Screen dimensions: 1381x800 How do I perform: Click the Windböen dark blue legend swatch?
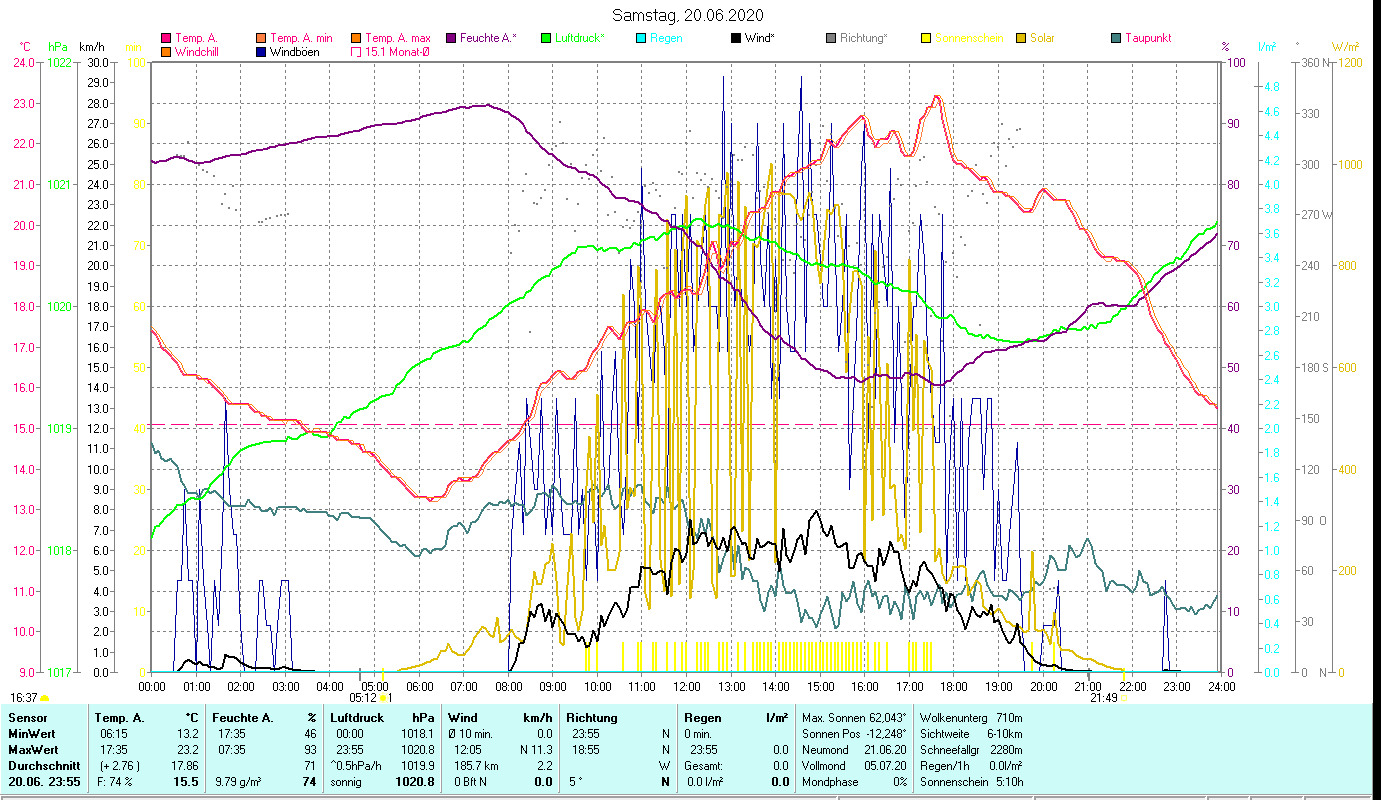point(261,51)
